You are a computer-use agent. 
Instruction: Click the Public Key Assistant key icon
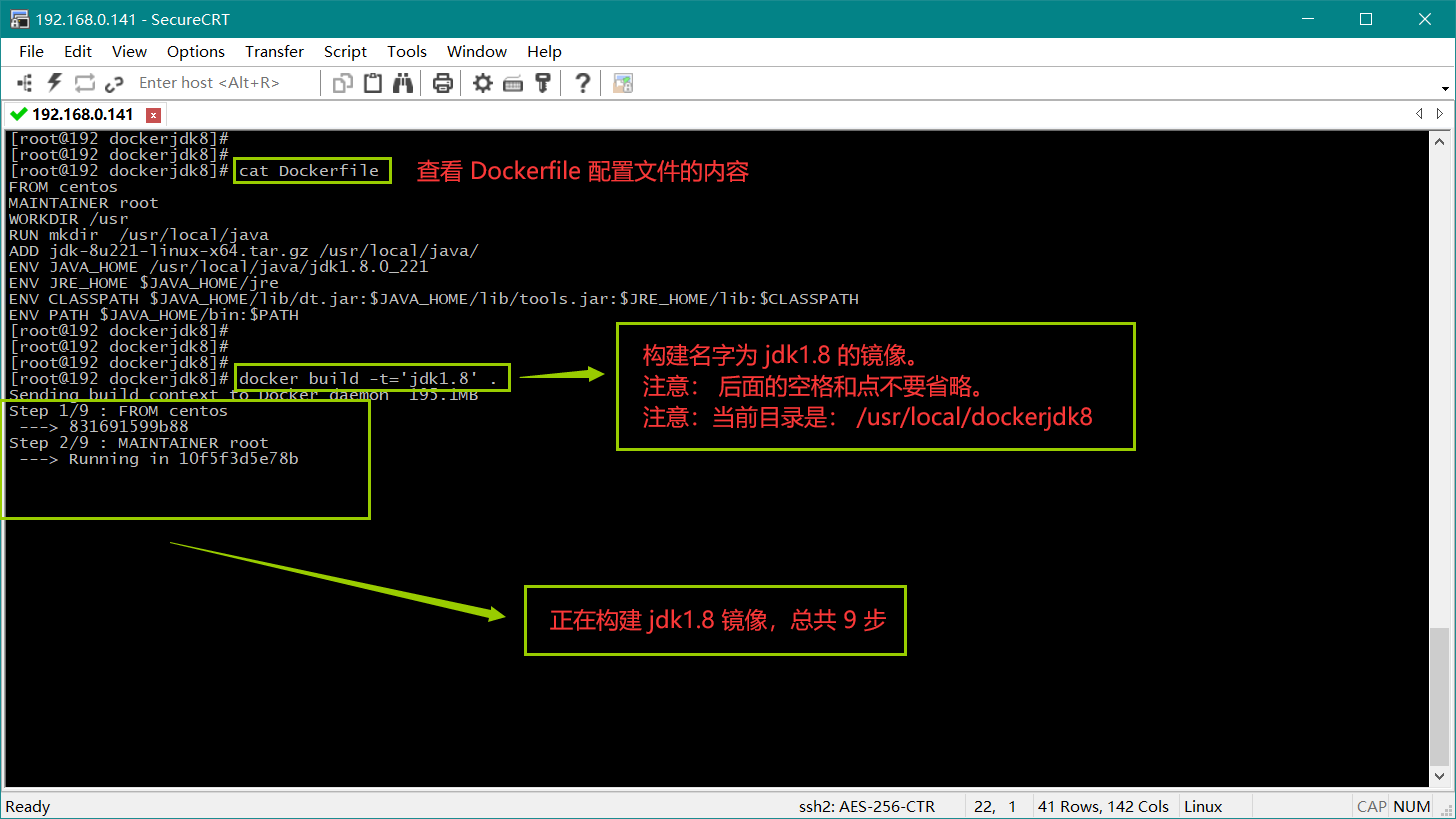543,83
